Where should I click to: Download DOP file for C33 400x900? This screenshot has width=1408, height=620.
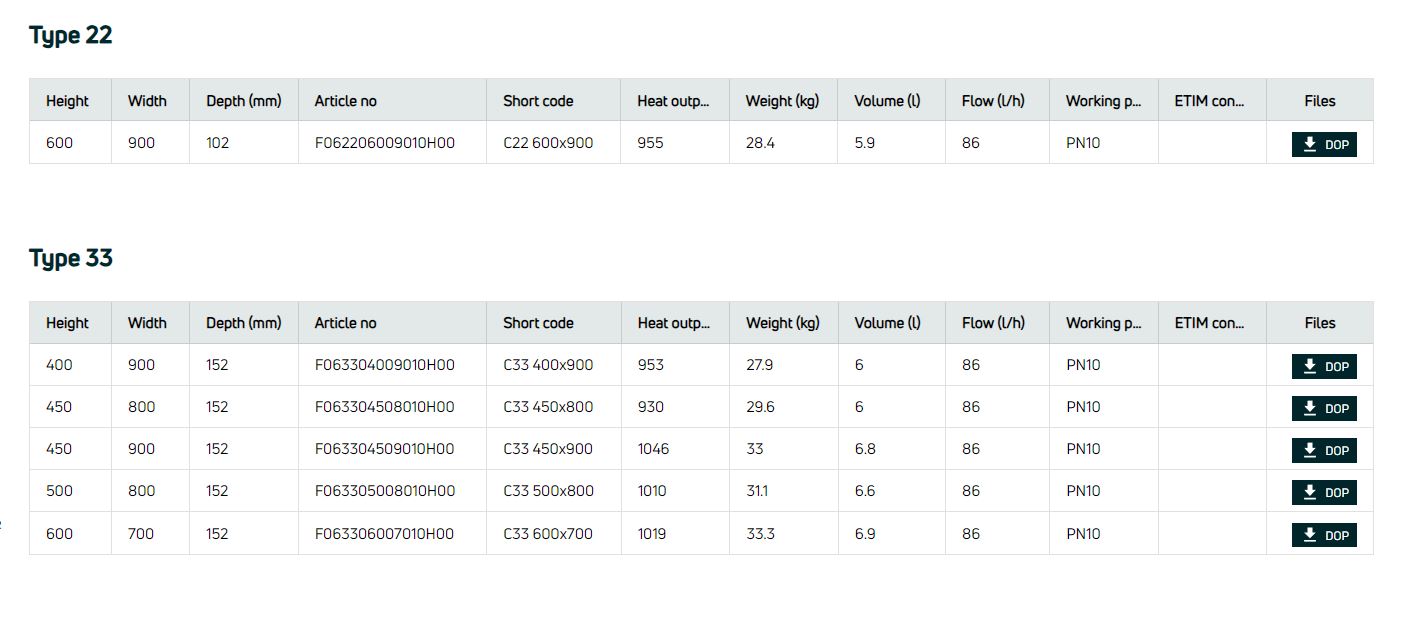coord(1324,366)
